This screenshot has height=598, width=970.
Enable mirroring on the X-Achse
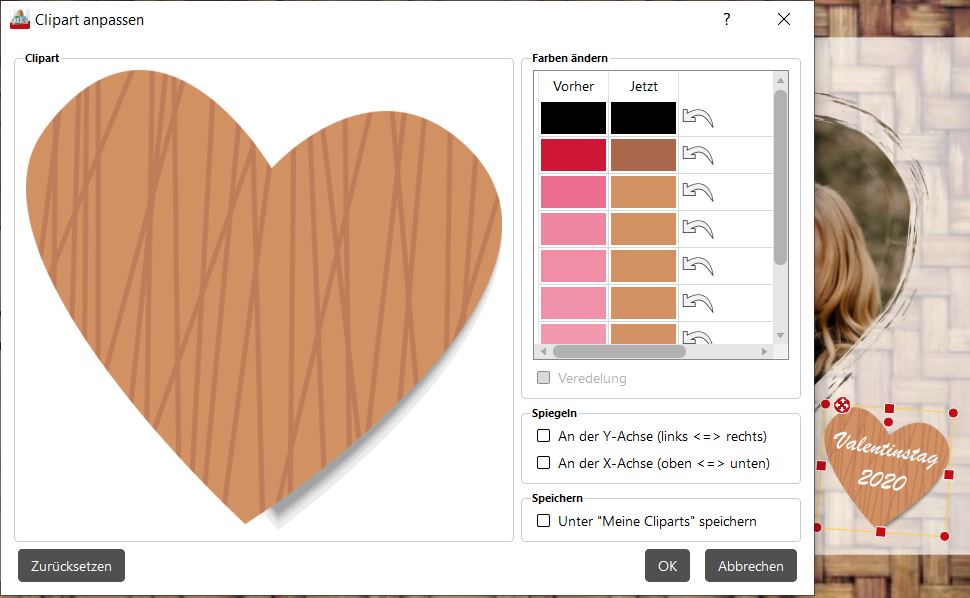coord(544,463)
